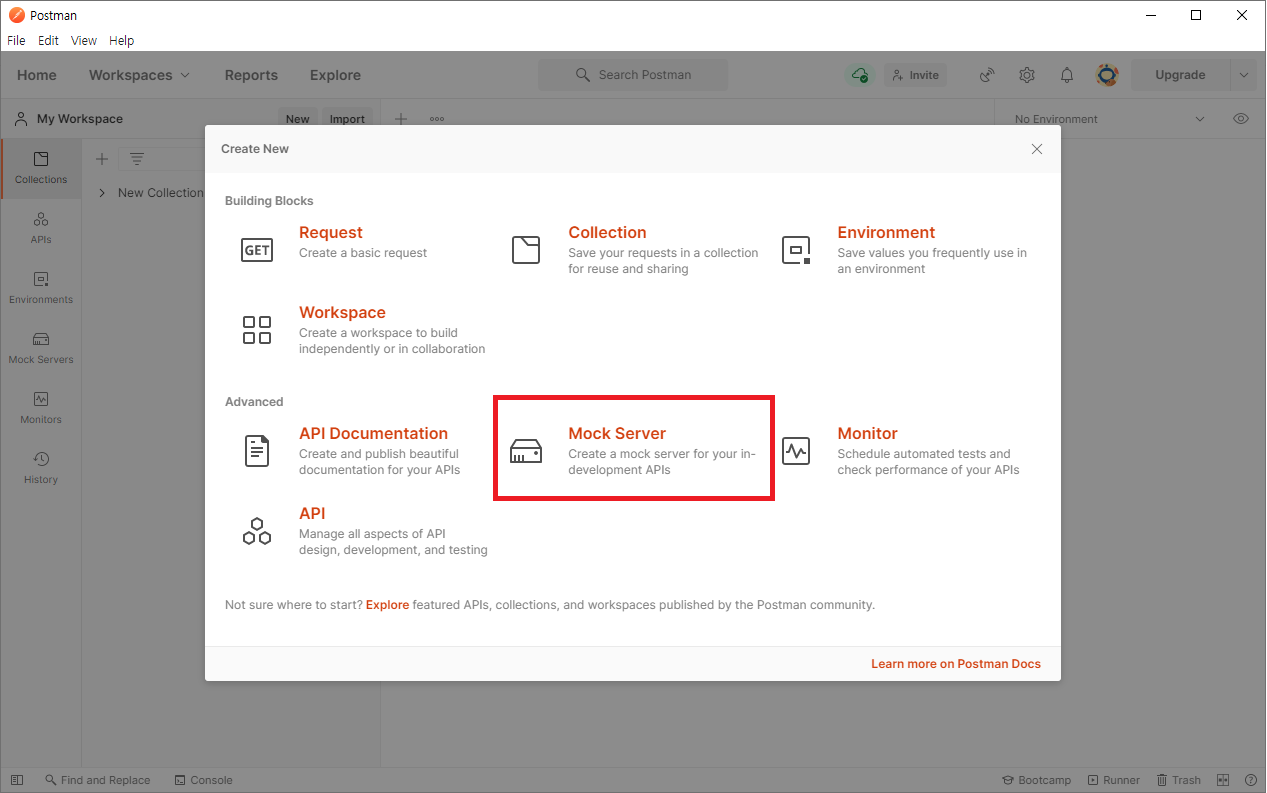Open the notifications bell

coord(1067,75)
